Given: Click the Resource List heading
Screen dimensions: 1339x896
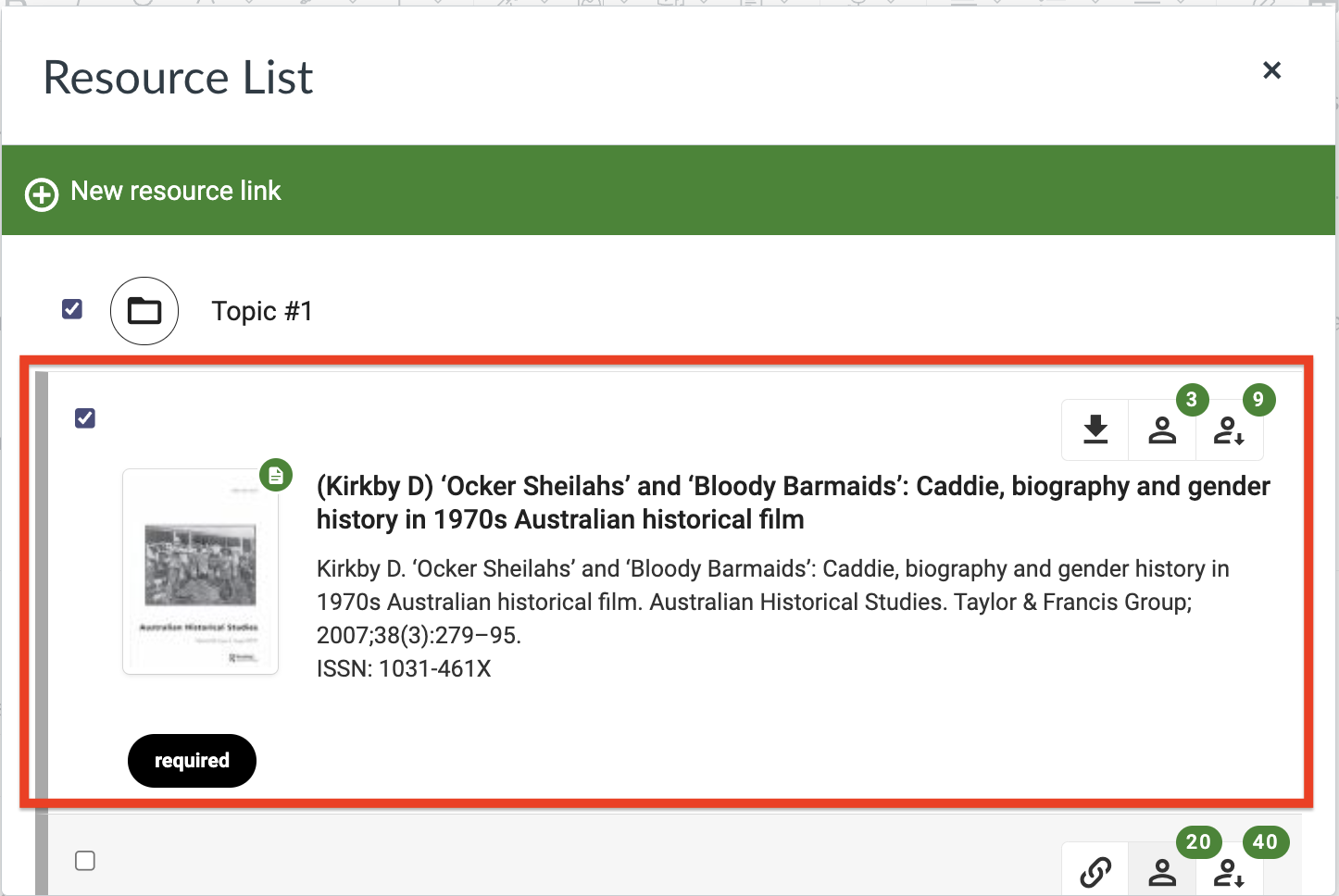Looking at the screenshot, I should 178,78.
